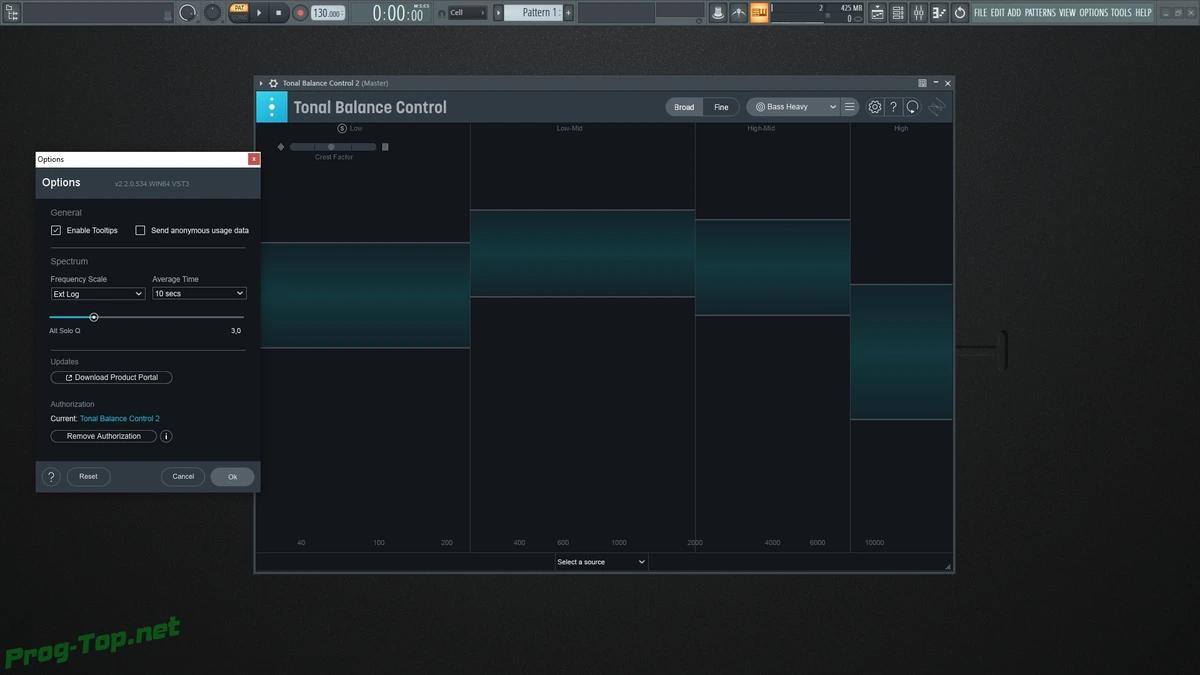Open the Channel rack icon
Viewport: 1200px width, 675px height.
coord(898,12)
